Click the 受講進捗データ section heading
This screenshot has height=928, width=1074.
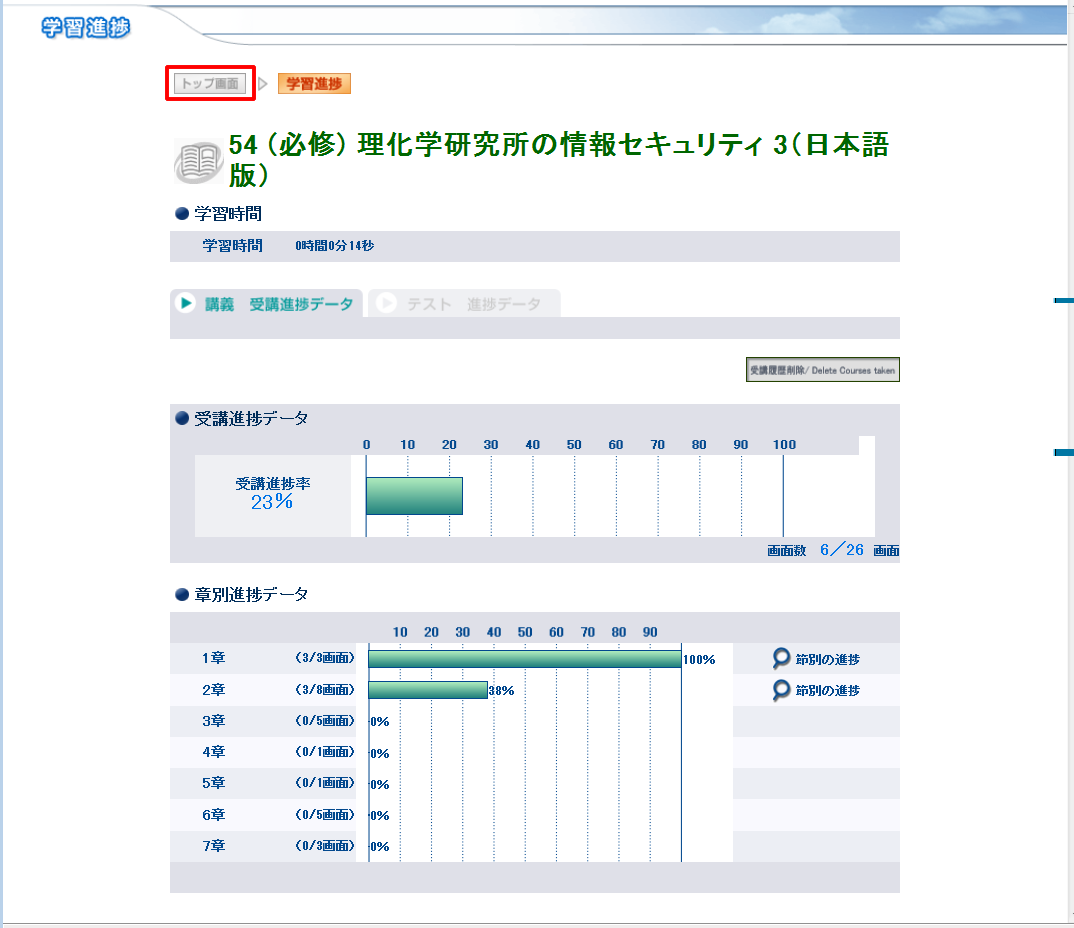pos(251,418)
